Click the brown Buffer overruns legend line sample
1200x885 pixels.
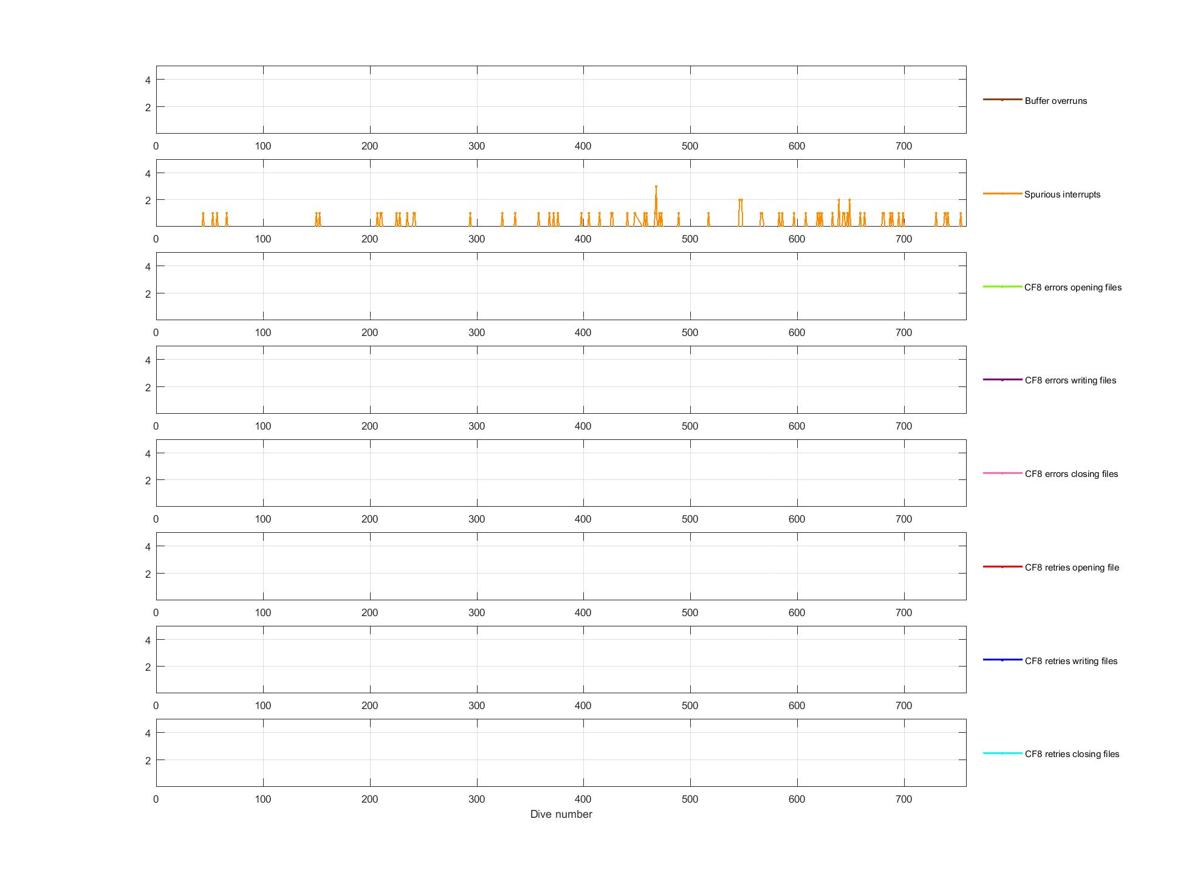coord(1002,100)
